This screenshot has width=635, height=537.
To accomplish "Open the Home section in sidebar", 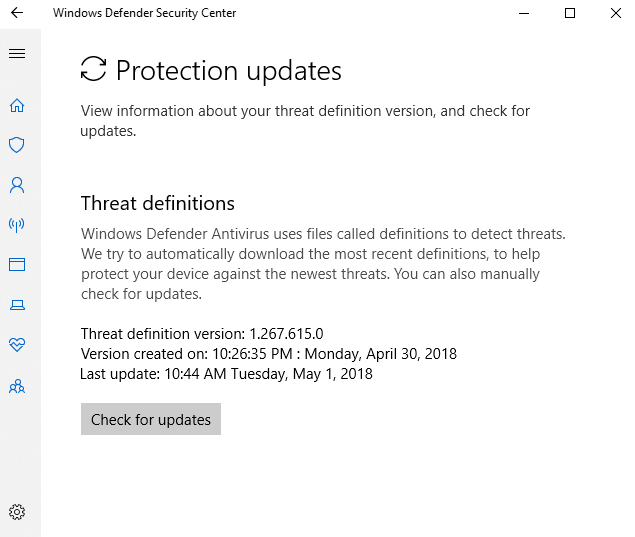I will [17, 105].
